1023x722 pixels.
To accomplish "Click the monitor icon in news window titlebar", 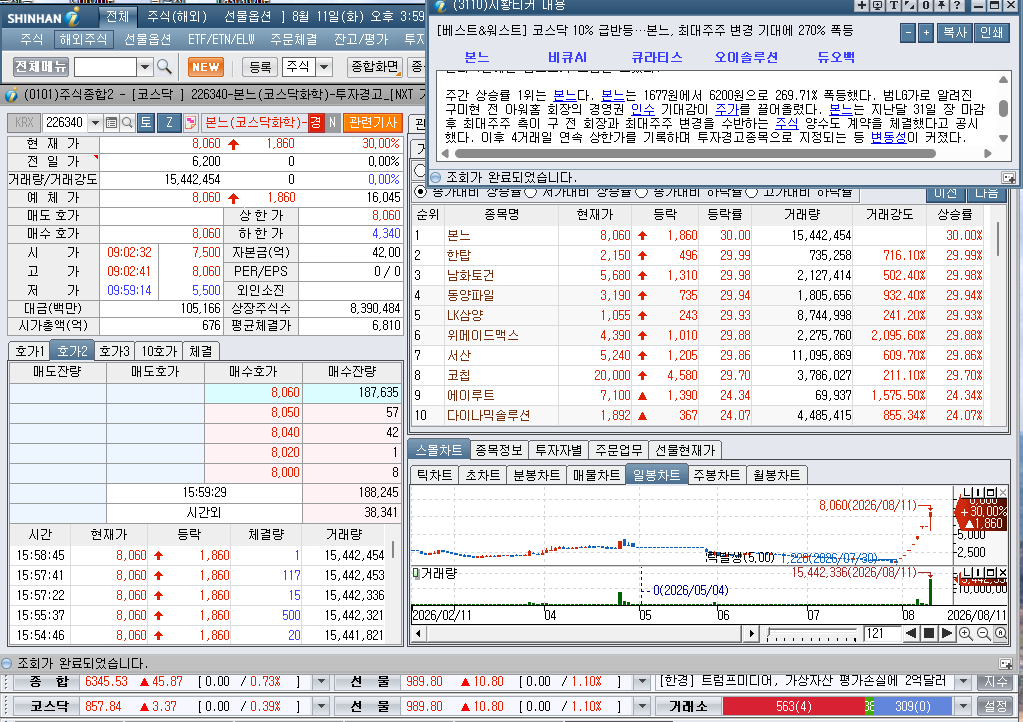I will 878,5.
